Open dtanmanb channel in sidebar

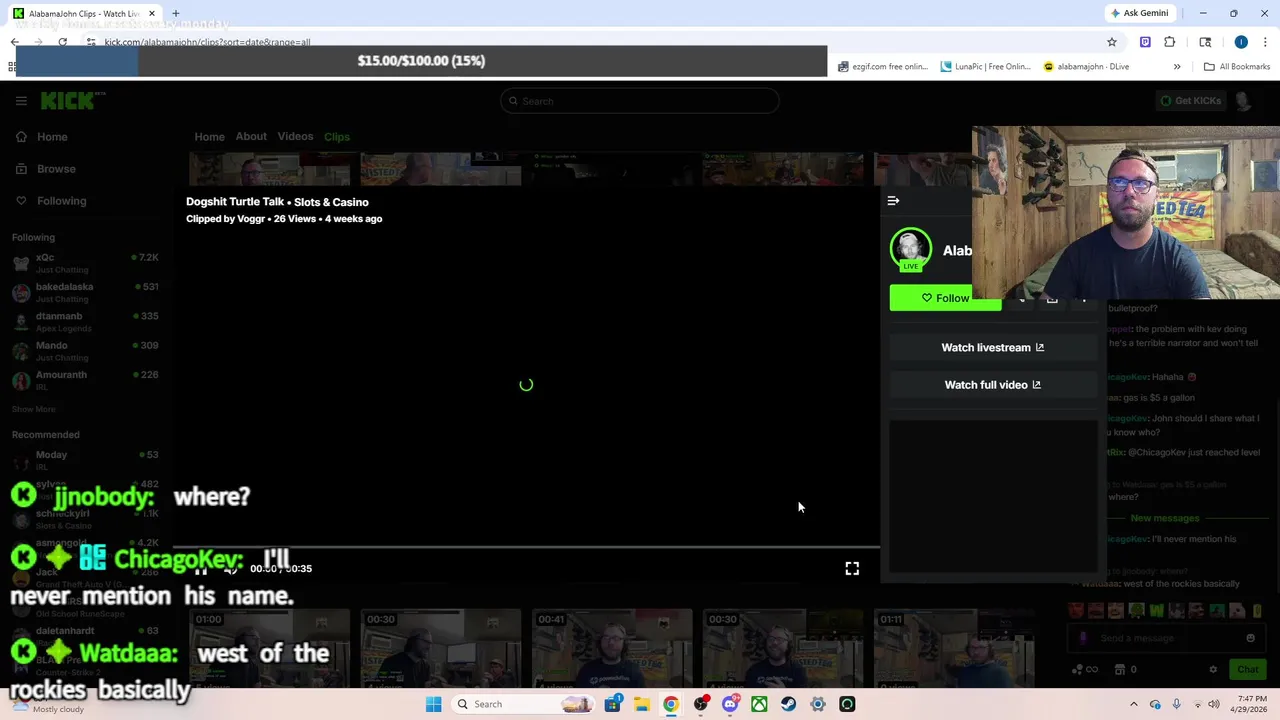(85, 321)
